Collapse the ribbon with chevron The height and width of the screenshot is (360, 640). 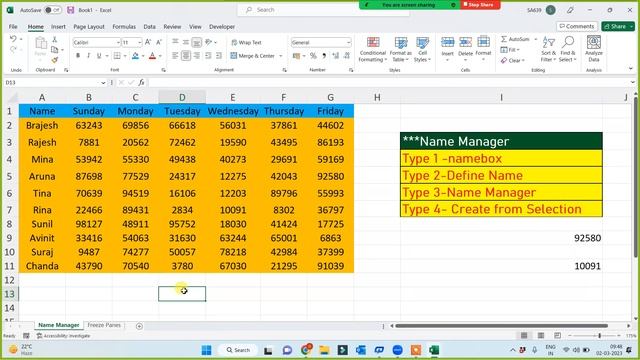[631, 69]
